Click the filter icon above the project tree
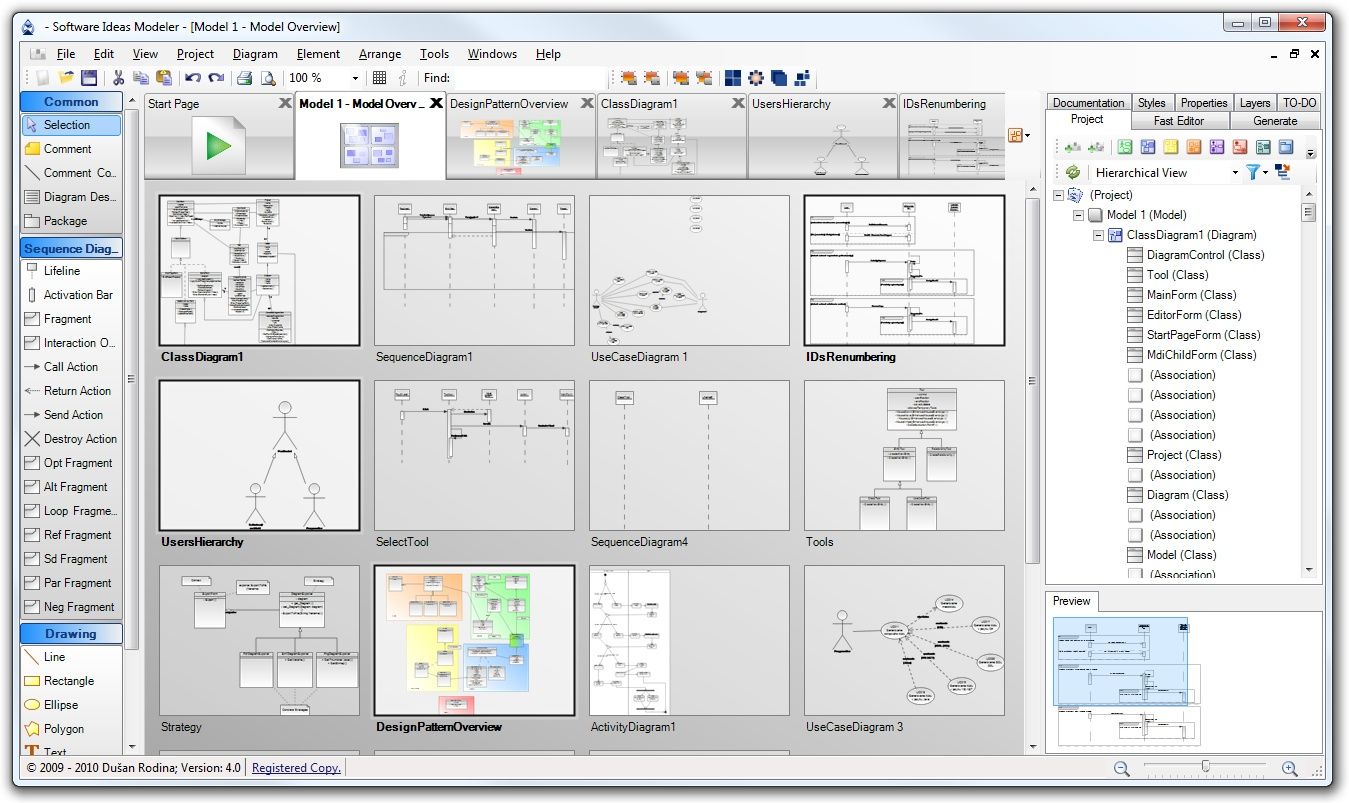The height and width of the screenshot is (803, 1349). click(x=1254, y=172)
